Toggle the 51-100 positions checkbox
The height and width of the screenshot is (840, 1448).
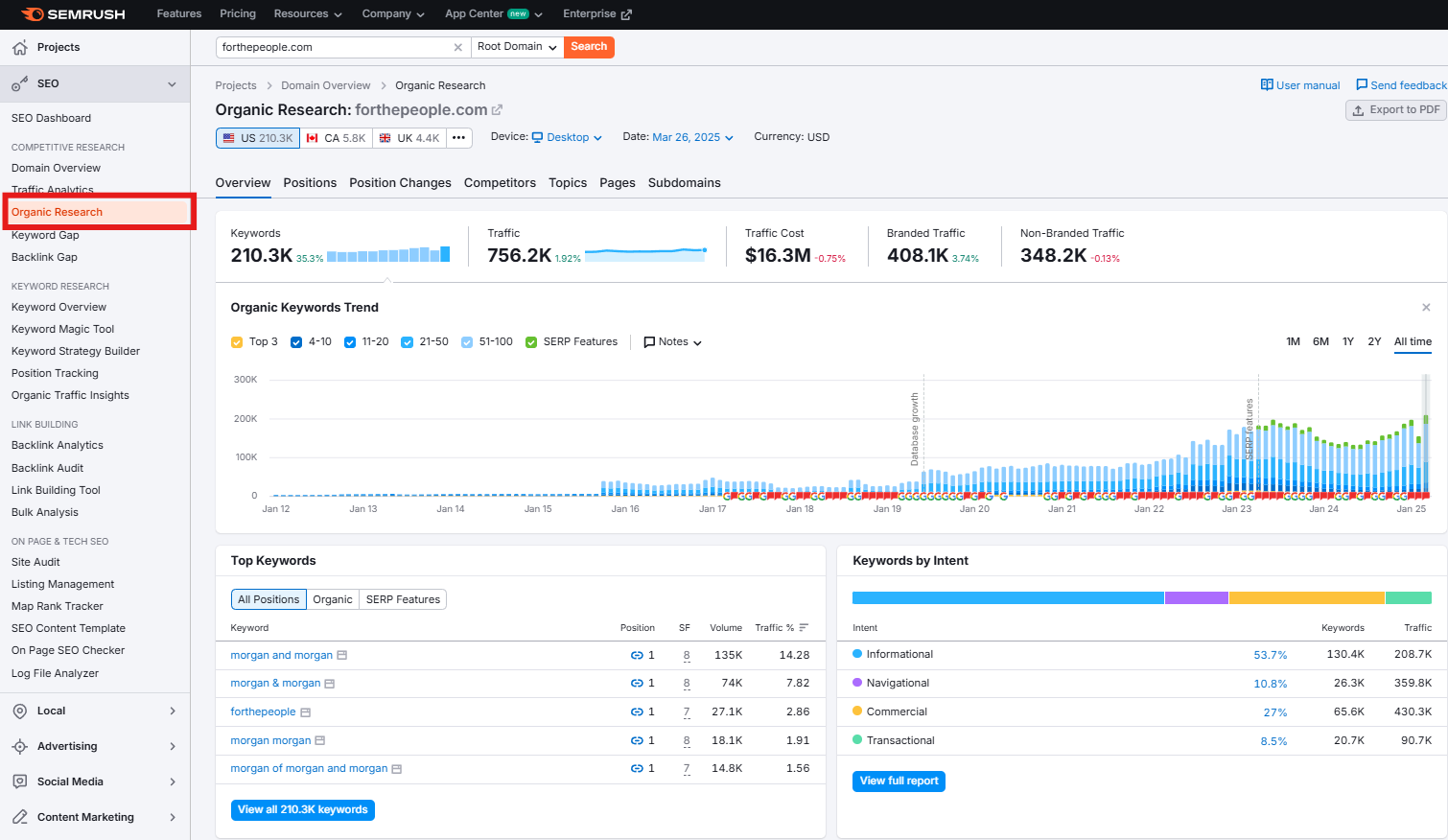click(x=467, y=342)
